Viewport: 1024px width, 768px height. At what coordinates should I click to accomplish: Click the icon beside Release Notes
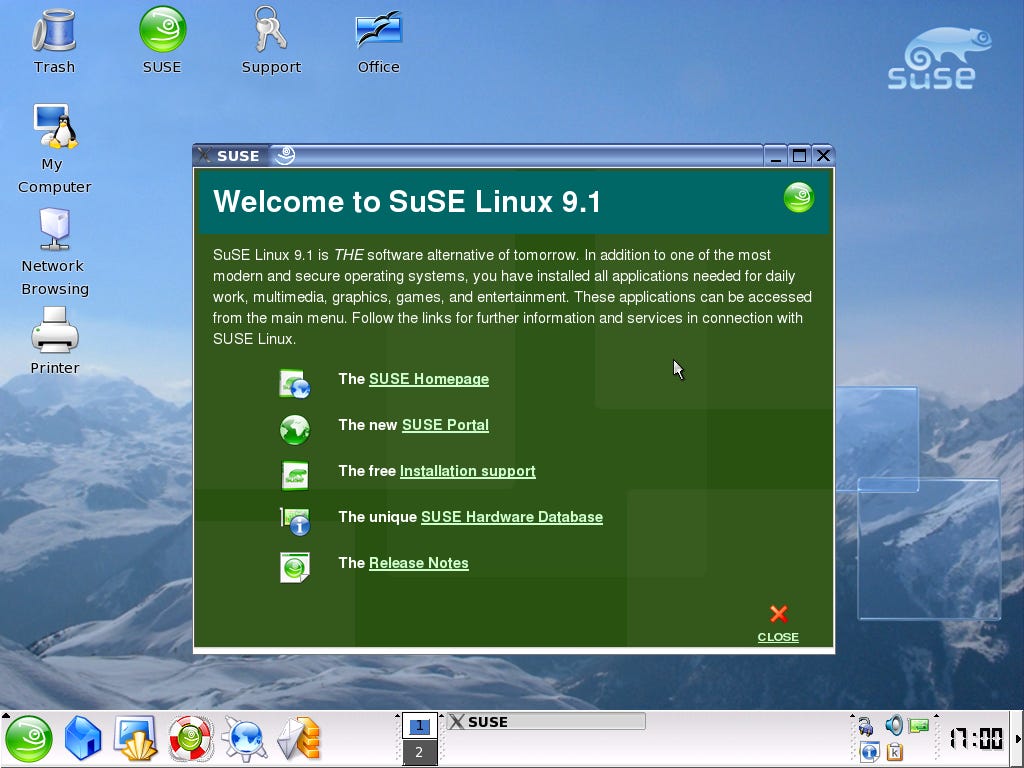tap(295, 567)
